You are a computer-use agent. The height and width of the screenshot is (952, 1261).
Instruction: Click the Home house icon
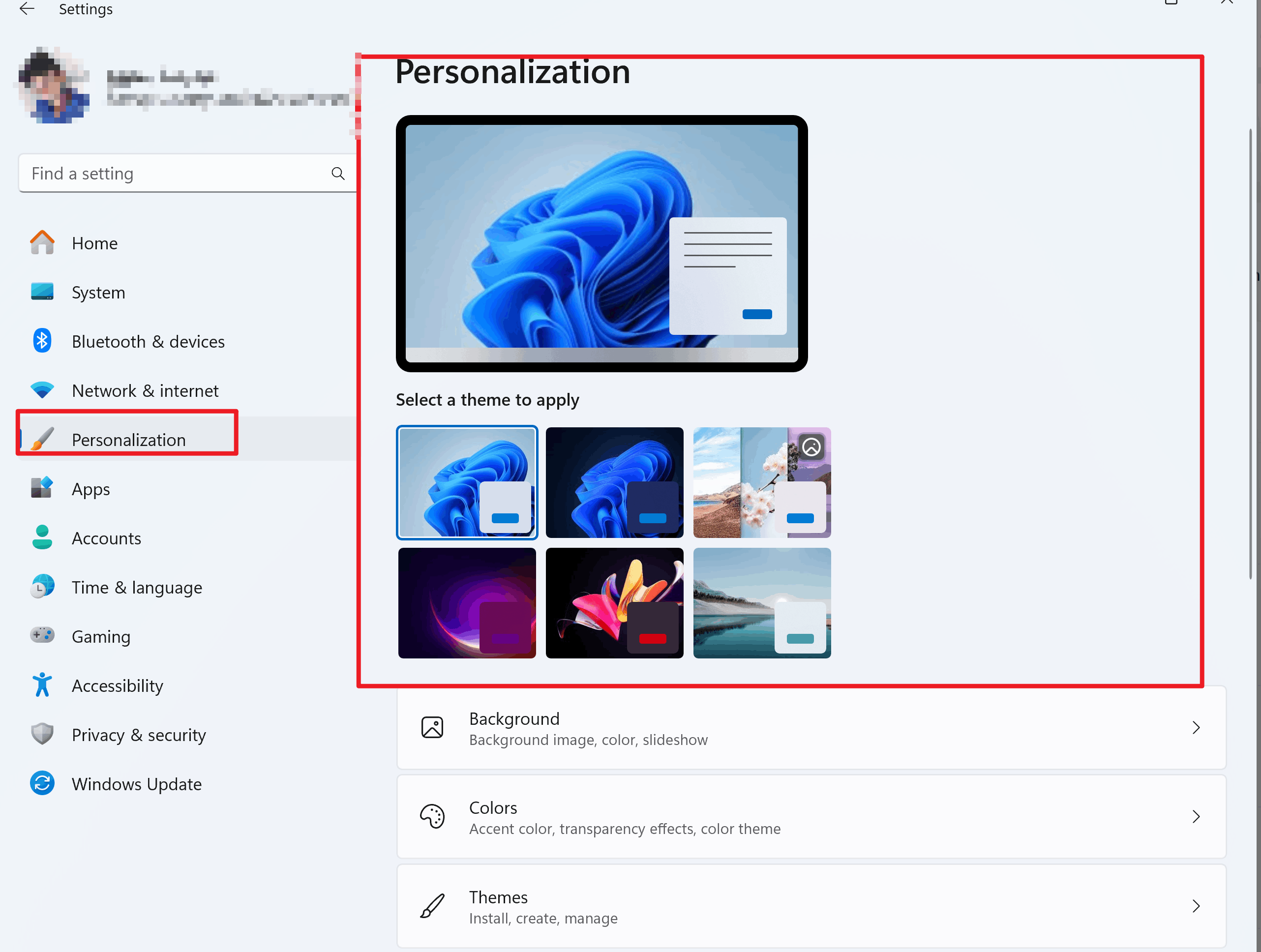pyautogui.click(x=42, y=243)
